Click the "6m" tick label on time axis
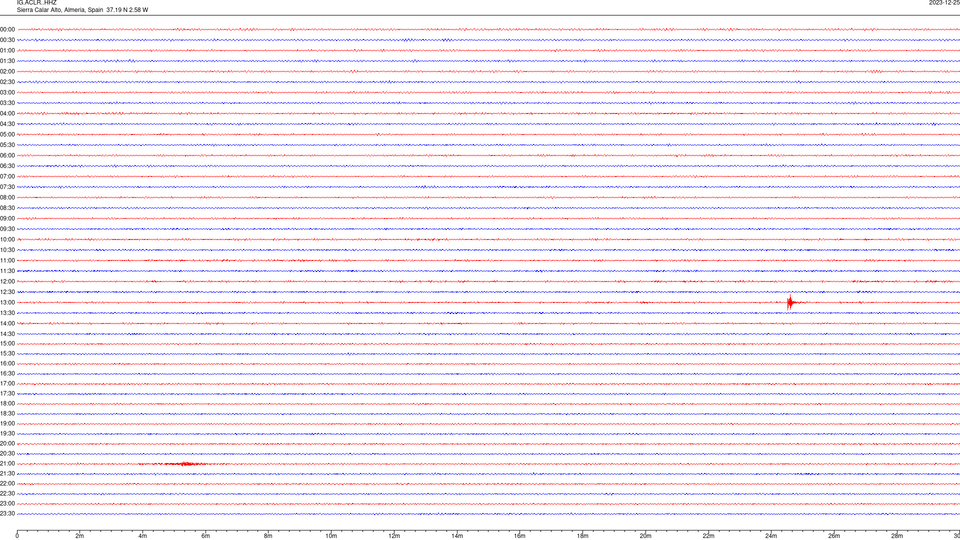The height and width of the screenshot is (540, 960). click(x=206, y=536)
